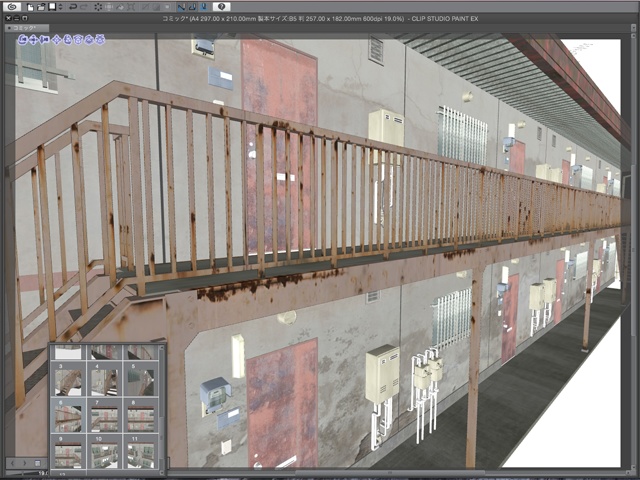640x480 pixels.
Task: Toggle Snap to Special Ruler
Action: tap(192, 7)
